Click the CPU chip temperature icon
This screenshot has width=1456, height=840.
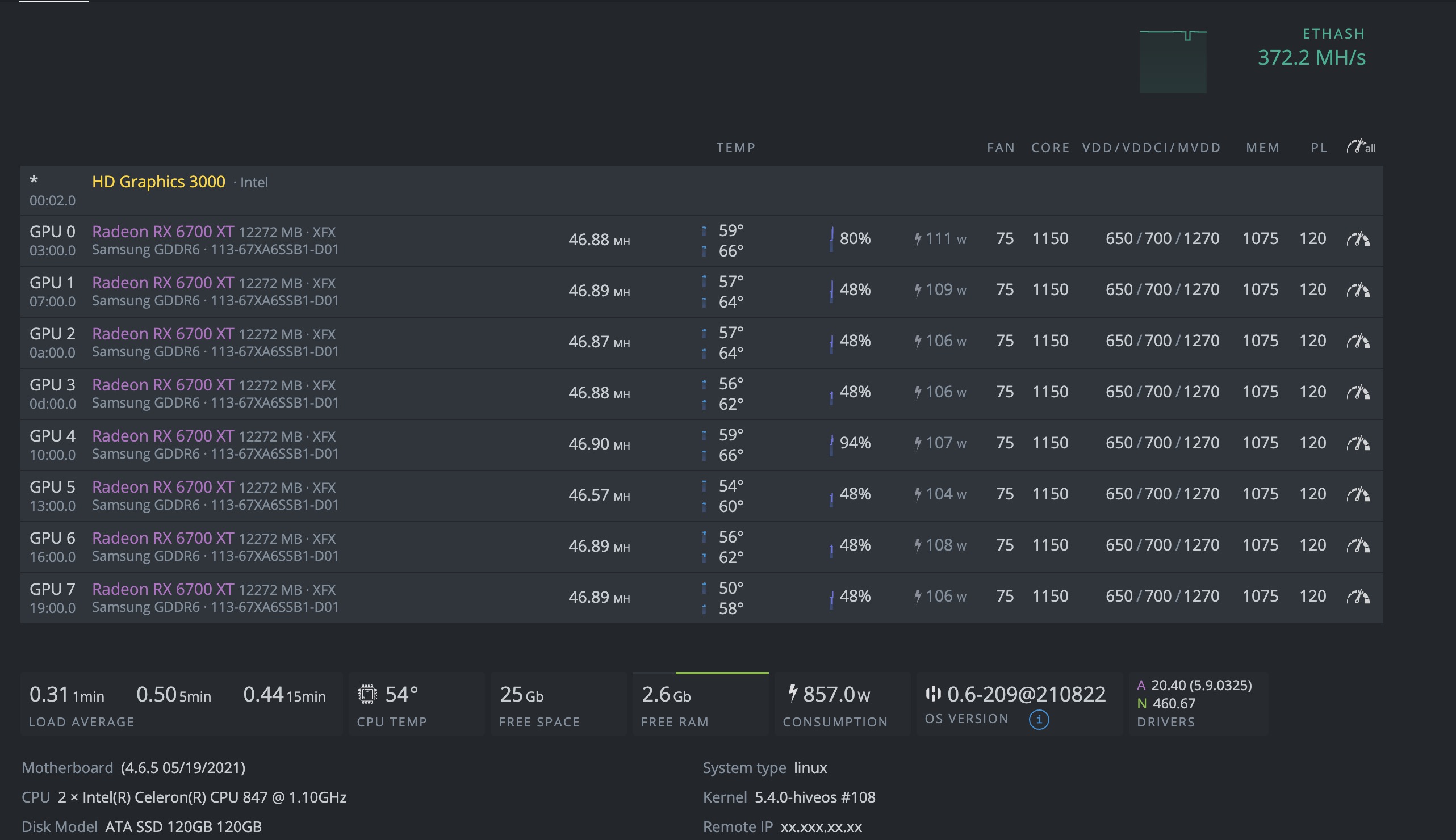point(367,694)
